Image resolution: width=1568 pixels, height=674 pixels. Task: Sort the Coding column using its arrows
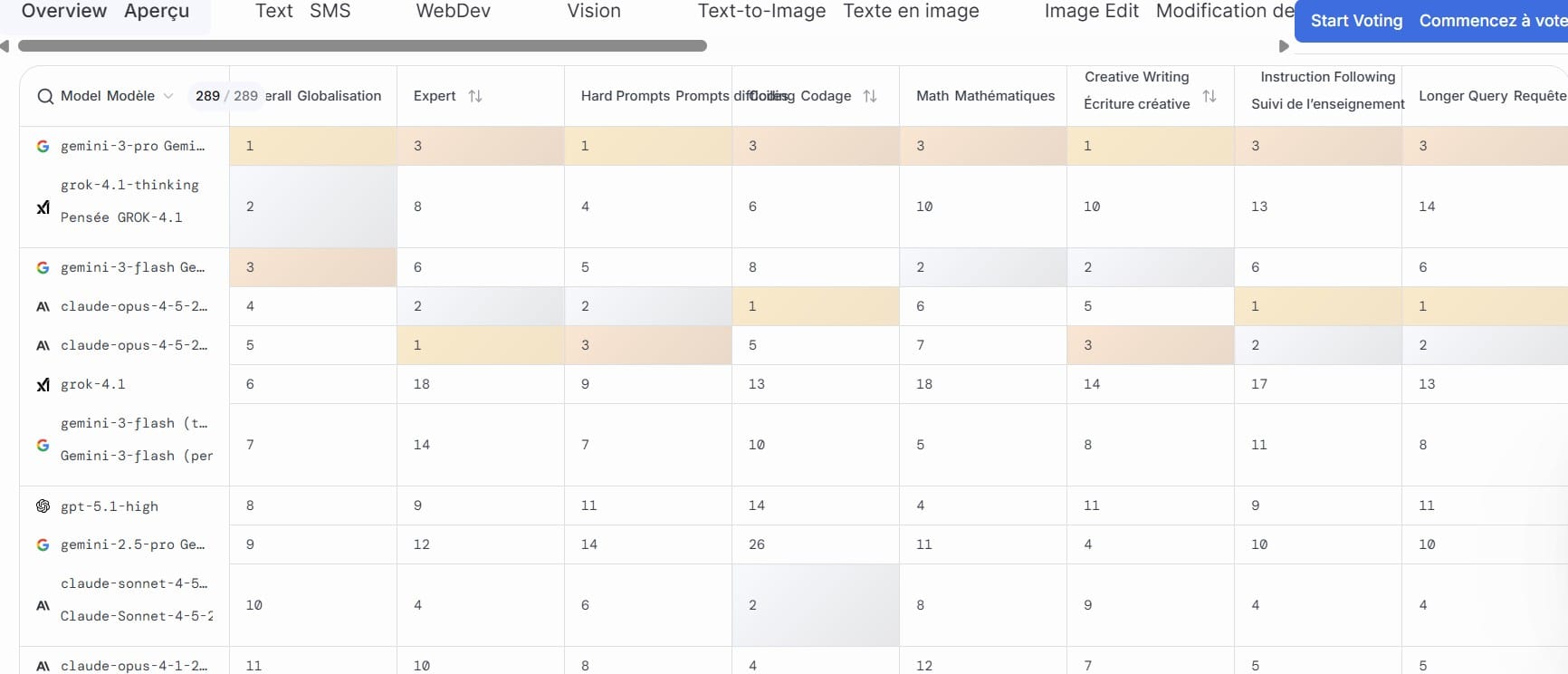coord(870,96)
